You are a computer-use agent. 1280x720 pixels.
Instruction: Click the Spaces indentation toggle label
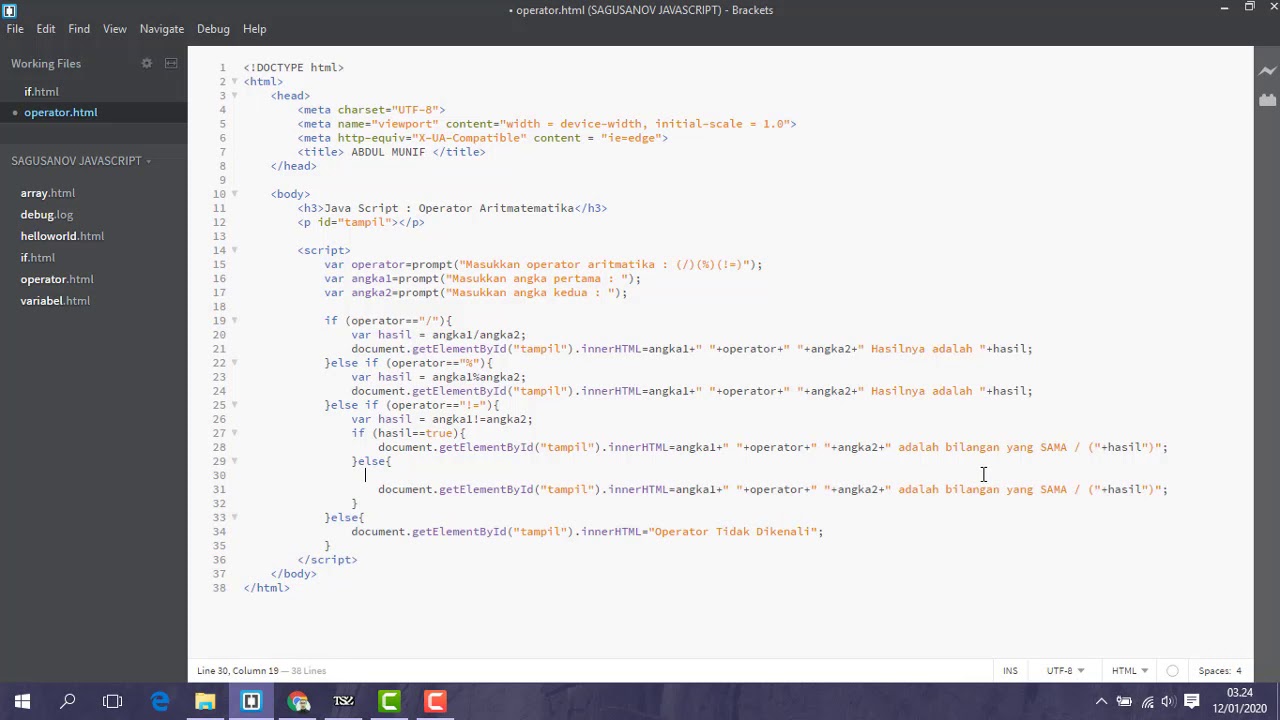1215,671
